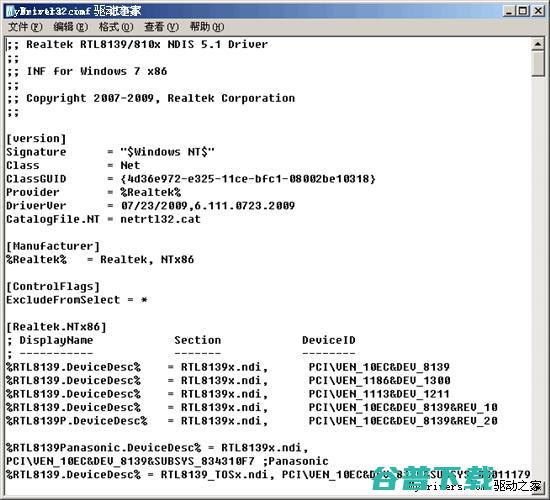Open the 帮助(H) menu

[x=207, y=27]
